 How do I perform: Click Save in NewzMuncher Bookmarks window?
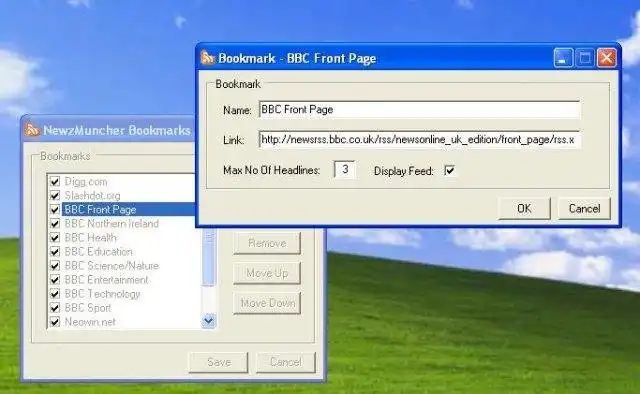tap(218, 362)
